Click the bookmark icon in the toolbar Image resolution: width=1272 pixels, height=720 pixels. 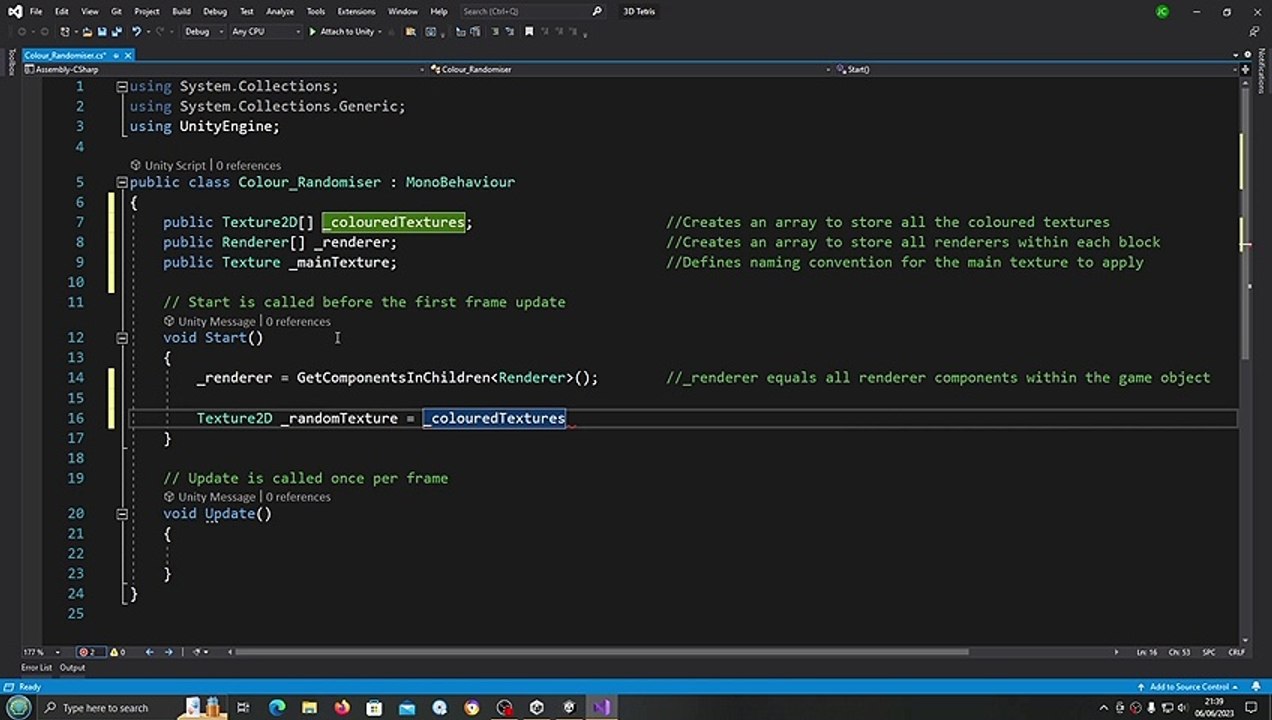pos(529,32)
